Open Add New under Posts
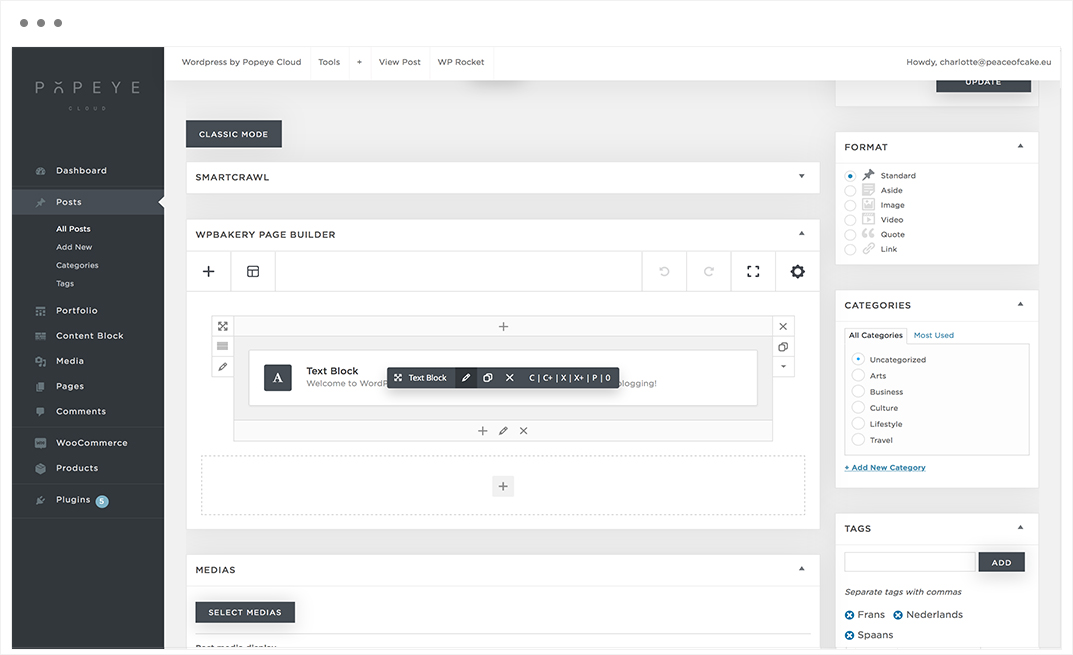Viewport: 1073px width, 655px height. click(74, 247)
